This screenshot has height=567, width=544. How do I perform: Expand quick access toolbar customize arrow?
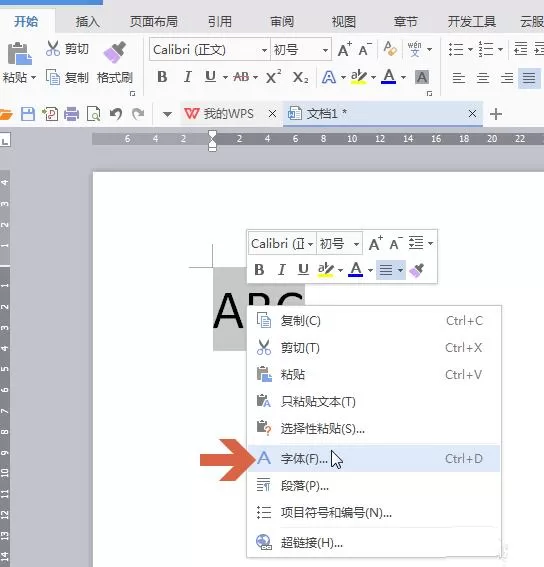(167, 115)
